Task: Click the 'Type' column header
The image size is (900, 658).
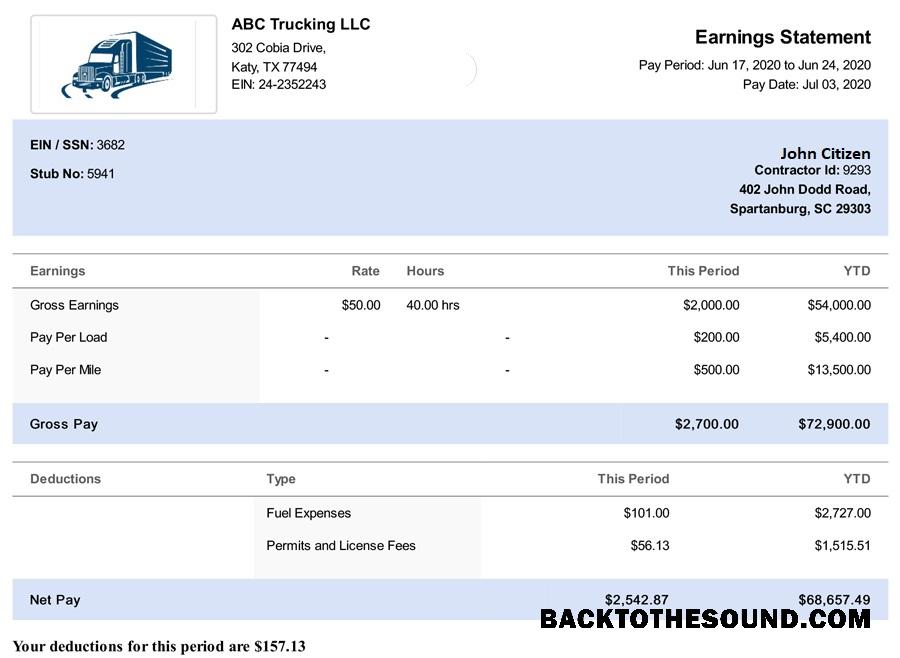Action: [281, 479]
